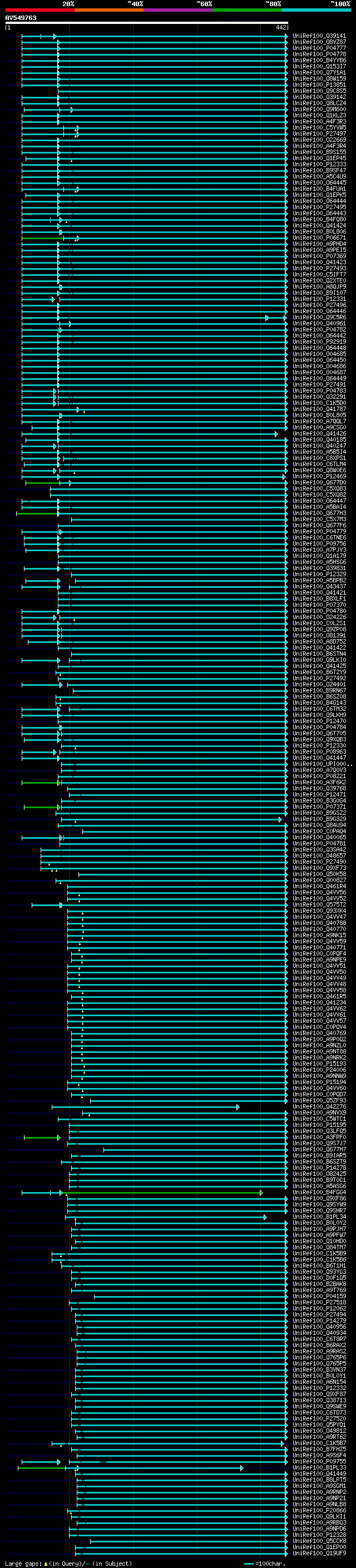The width and height of the screenshot is (356, 1568).
Task: Select hit label UniRef100_Q461R4
Action: (319, 886)
